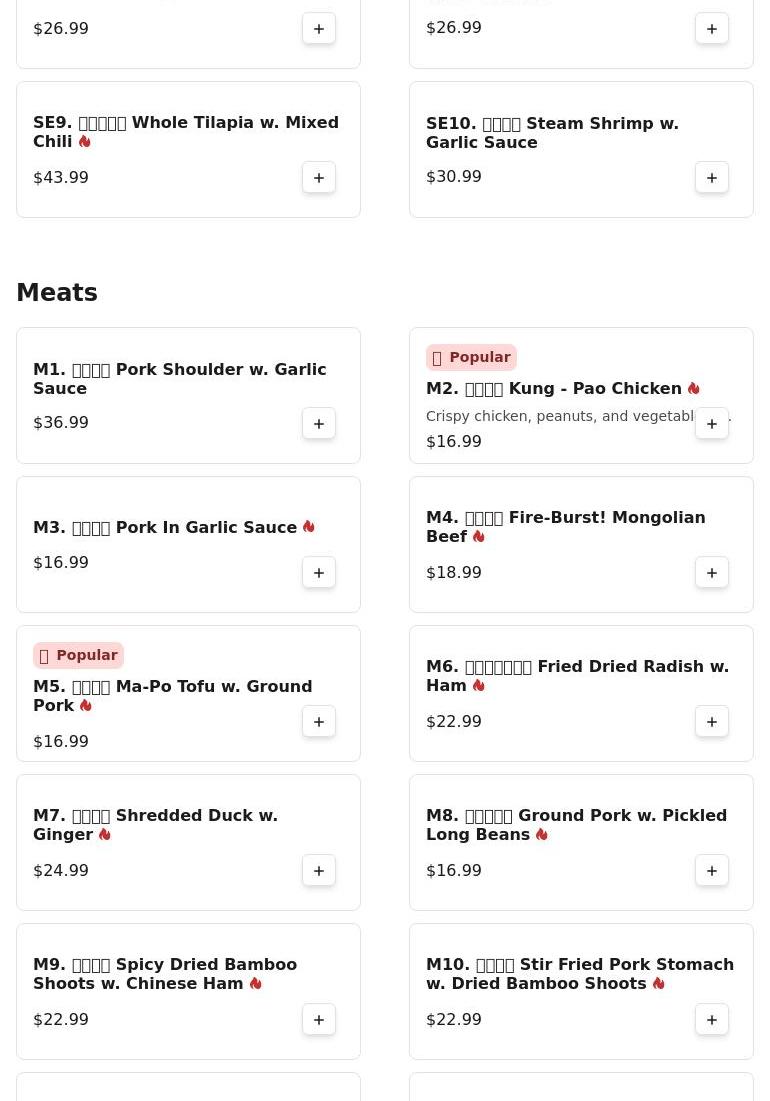The image size is (770, 1101).
Task: Add Ma-Po Tofu w. Ground Pork
Action: click(x=319, y=722)
